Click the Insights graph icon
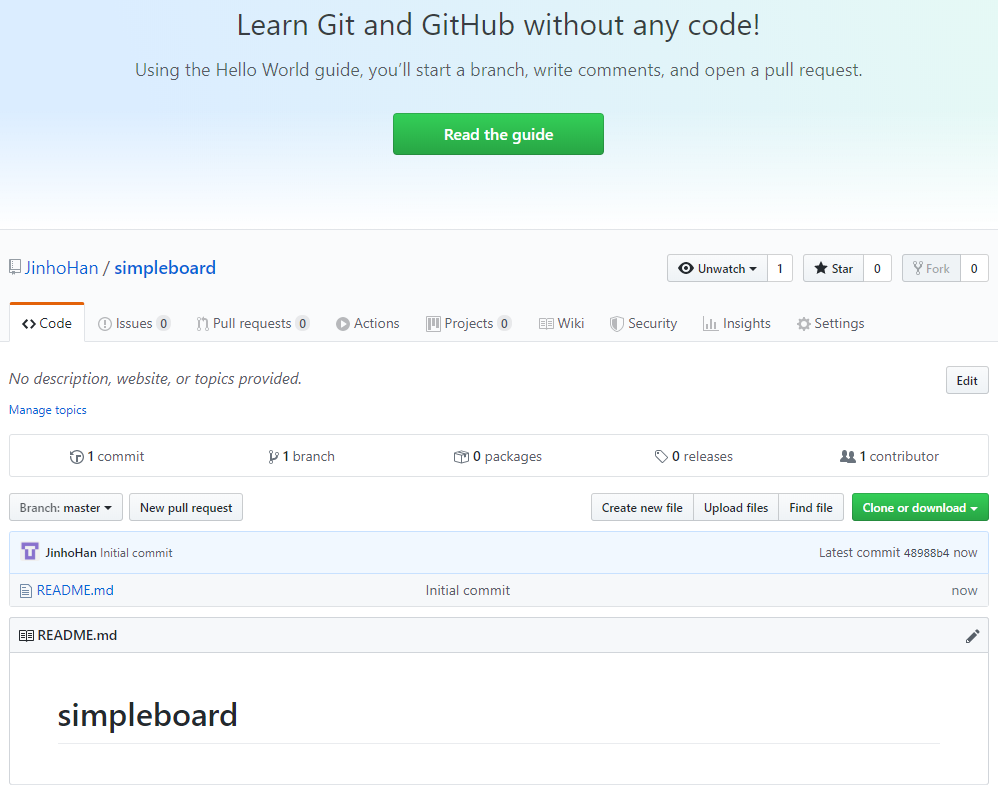 [x=710, y=324]
